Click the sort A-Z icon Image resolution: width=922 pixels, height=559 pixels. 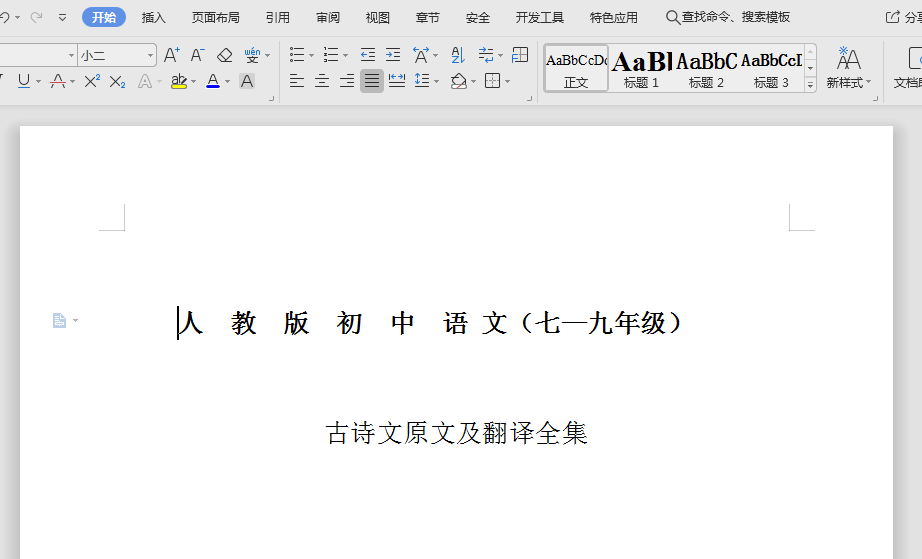(x=457, y=55)
